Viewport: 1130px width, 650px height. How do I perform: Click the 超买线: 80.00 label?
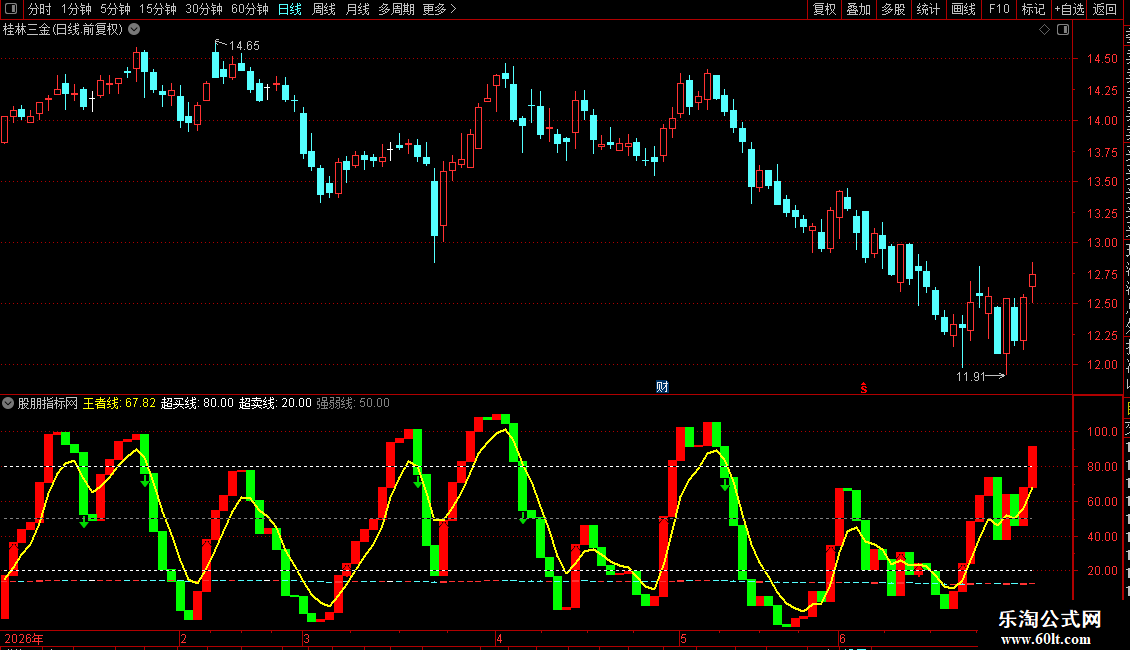(197, 403)
